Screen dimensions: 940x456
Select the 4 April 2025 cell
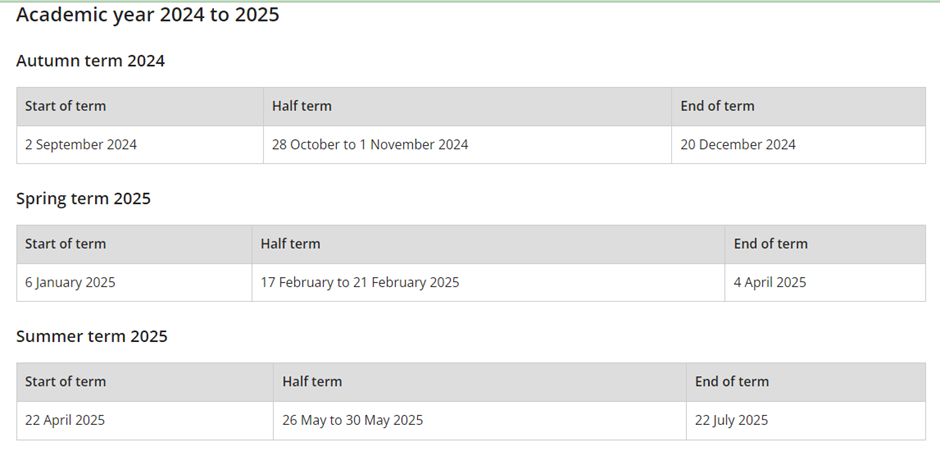825,282
